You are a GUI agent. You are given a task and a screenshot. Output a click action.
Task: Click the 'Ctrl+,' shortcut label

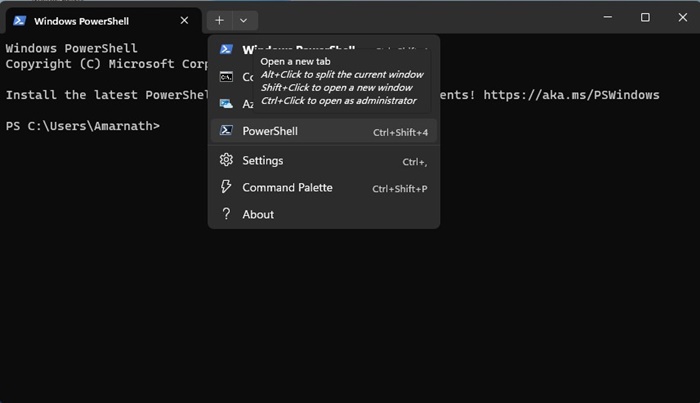(x=414, y=162)
